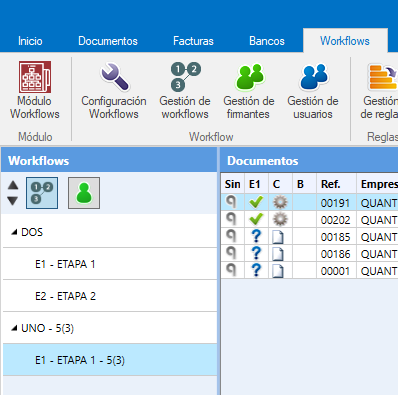This screenshot has width=398, height=395.
Task: Open Gestión de reglas ribbon icon
Action: point(383,77)
